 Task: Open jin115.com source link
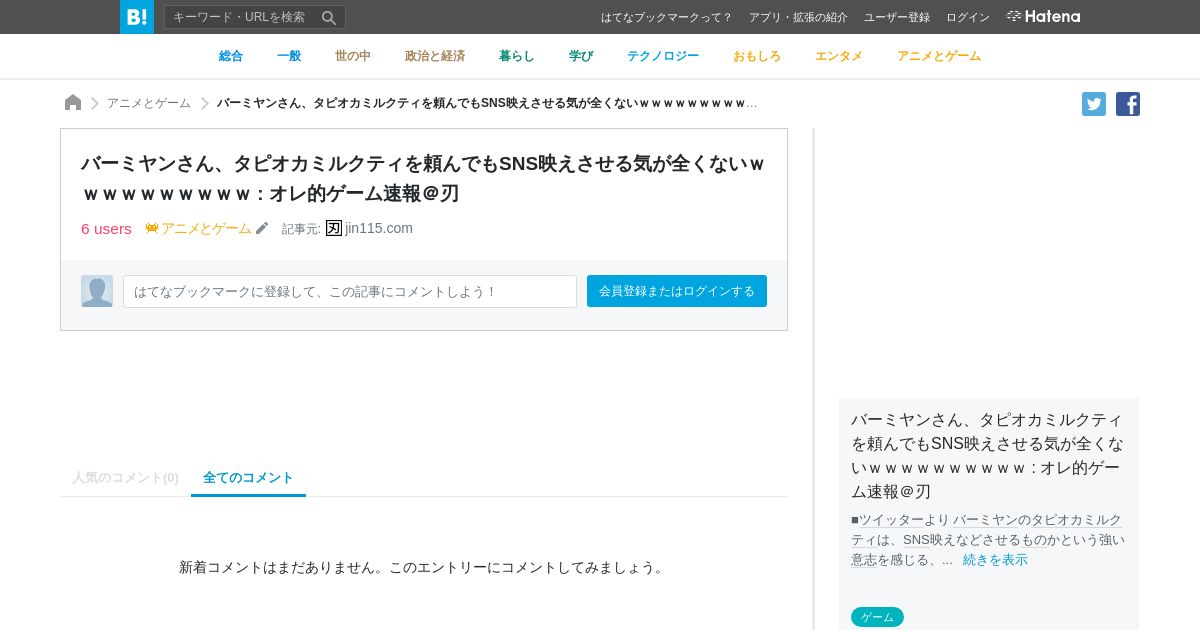click(x=379, y=228)
